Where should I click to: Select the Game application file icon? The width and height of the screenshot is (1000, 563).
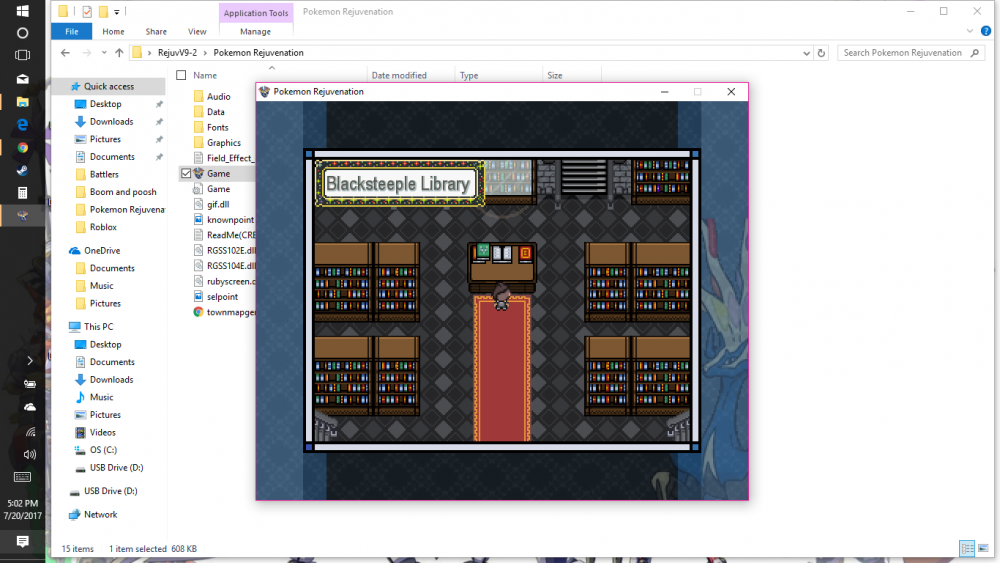click(x=198, y=173)
